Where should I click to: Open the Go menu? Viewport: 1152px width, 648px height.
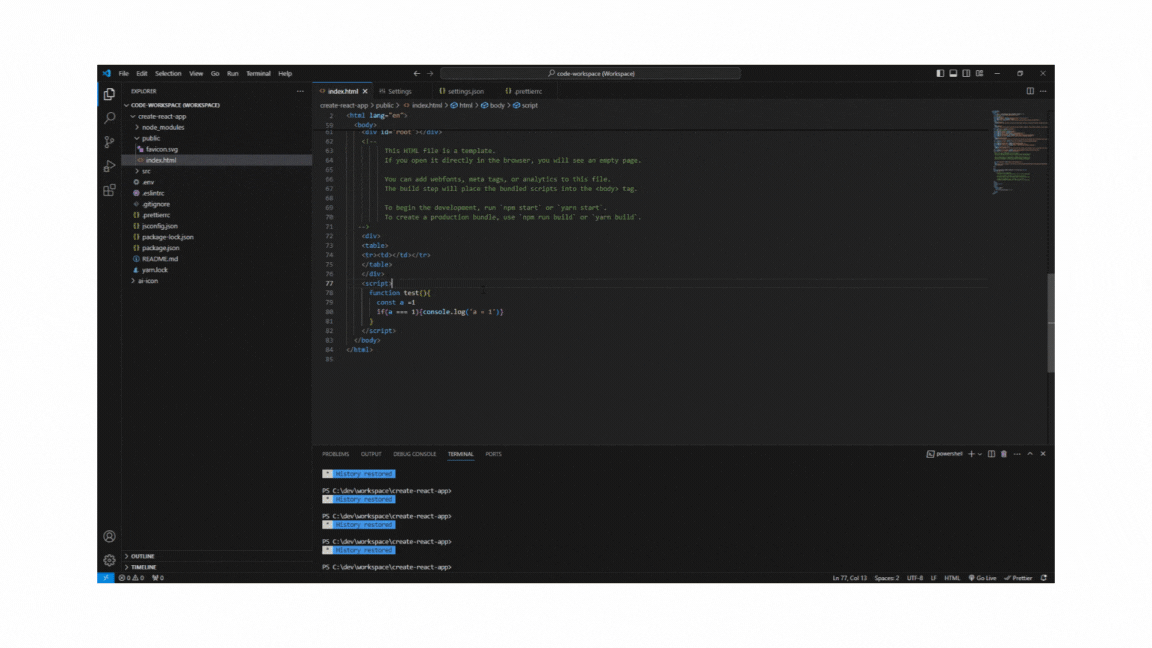pos(215,73)
